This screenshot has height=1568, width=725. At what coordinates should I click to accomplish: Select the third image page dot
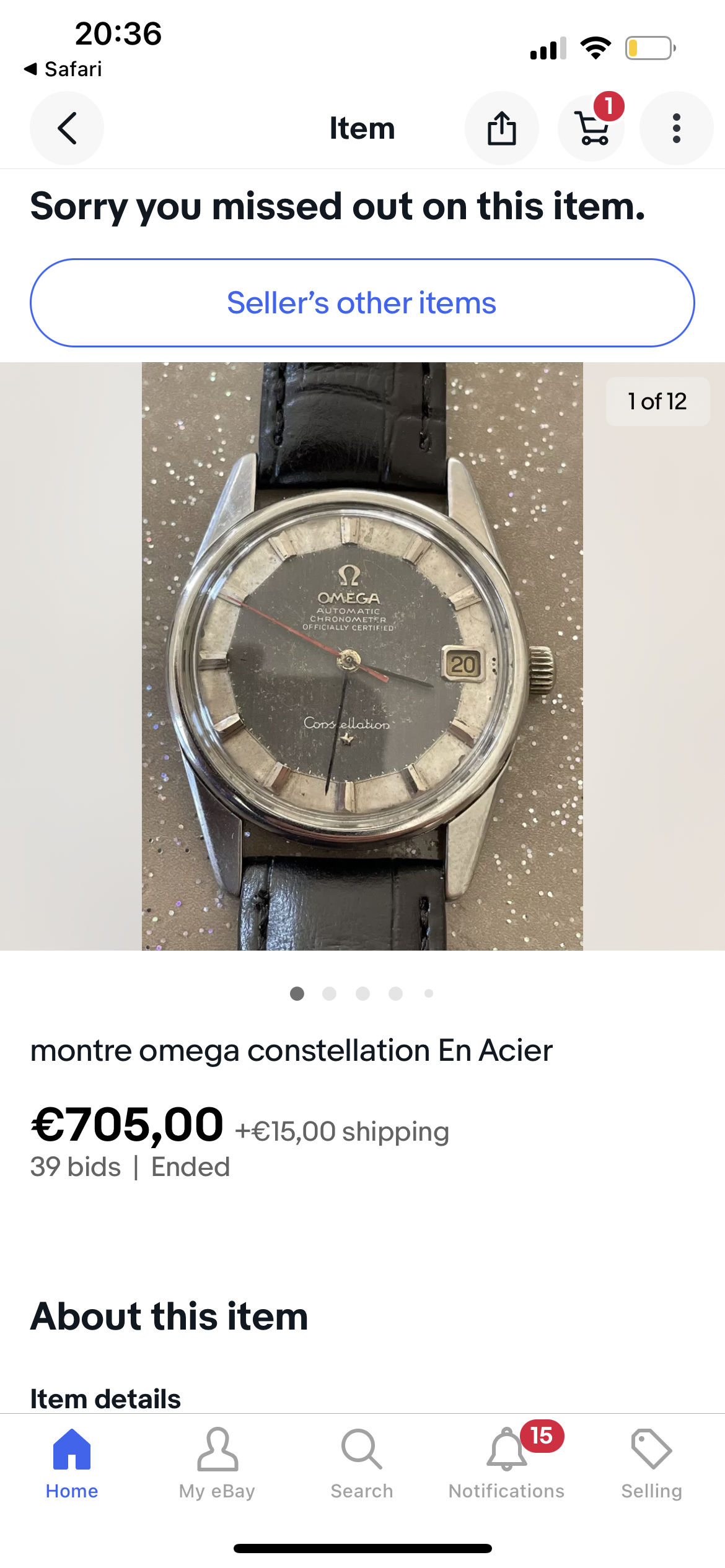tap(362, 993)
